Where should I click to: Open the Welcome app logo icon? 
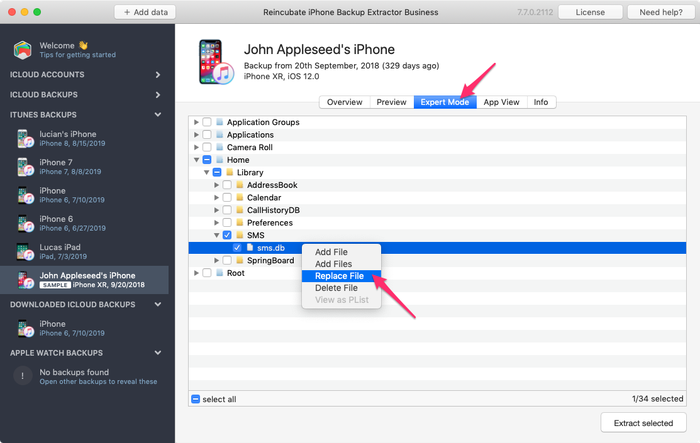pos(22,50)
